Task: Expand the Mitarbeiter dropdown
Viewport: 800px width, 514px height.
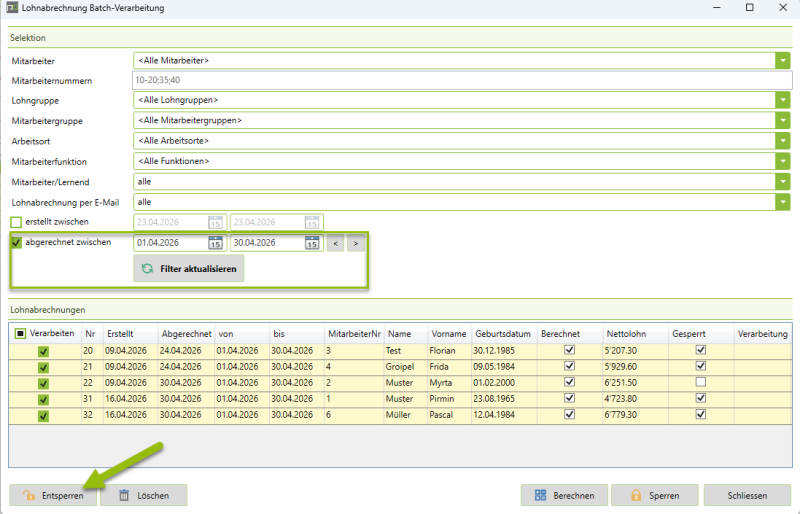Action: click(782, 60)
